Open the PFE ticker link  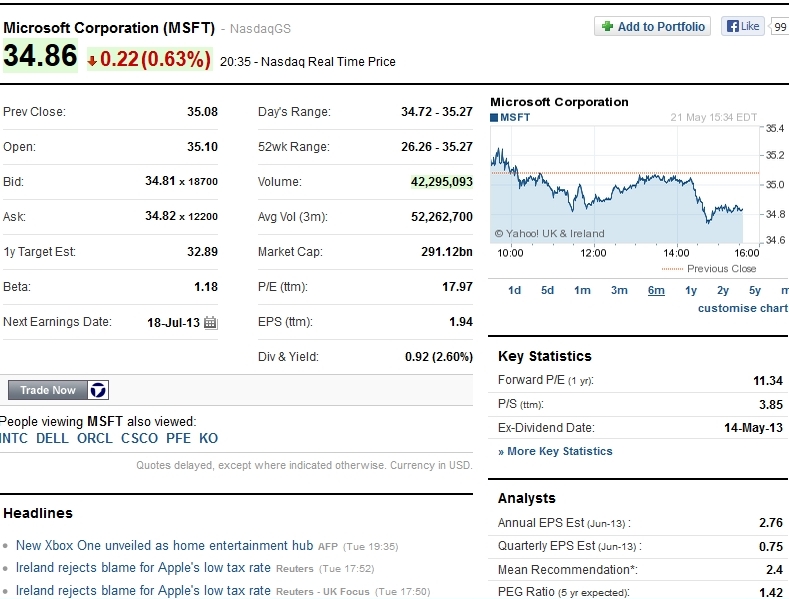(178, 438)
